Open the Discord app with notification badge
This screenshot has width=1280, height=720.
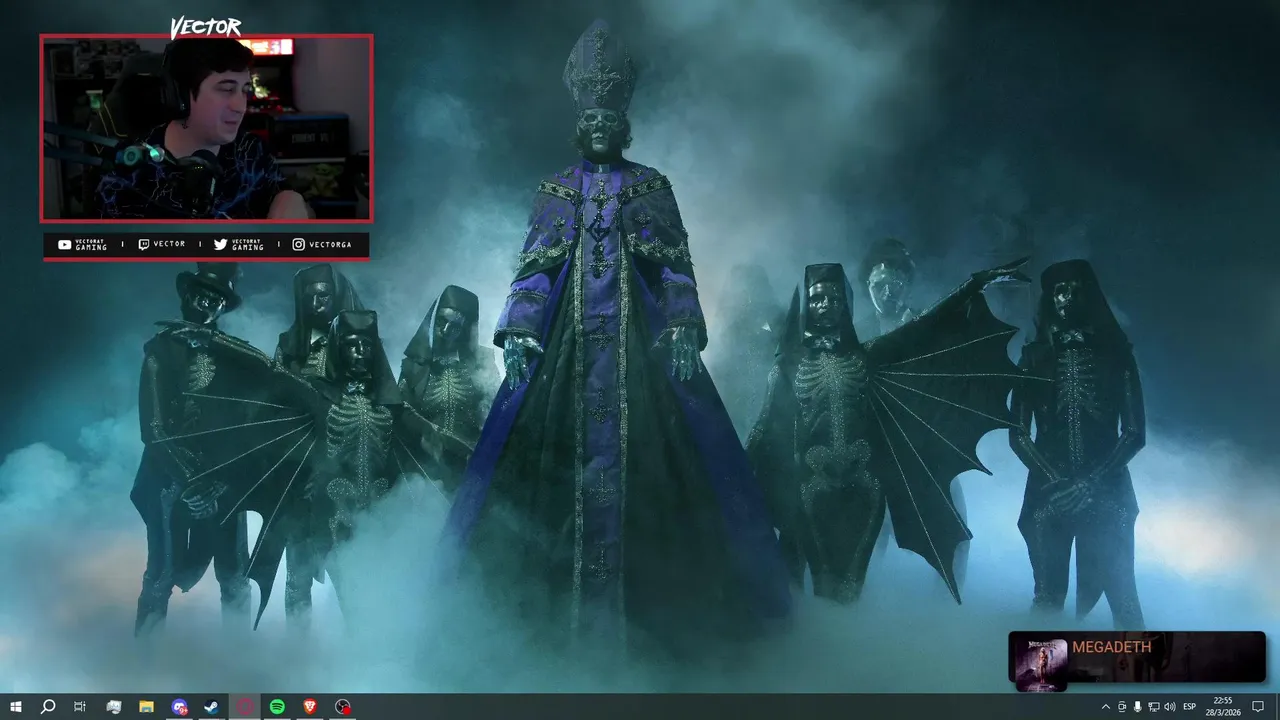click(179, 707)
